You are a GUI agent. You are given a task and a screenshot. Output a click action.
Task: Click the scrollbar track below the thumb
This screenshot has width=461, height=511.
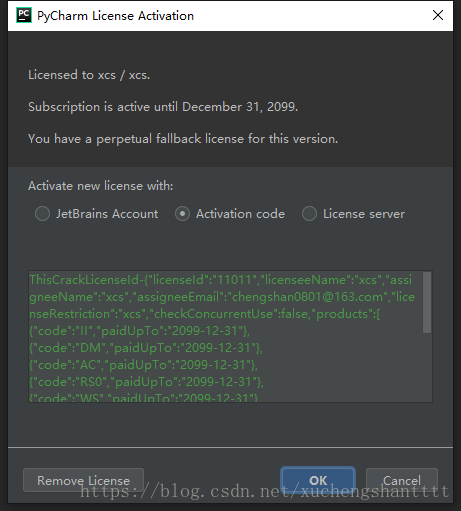pyautogui.click(x=427, y=367)
